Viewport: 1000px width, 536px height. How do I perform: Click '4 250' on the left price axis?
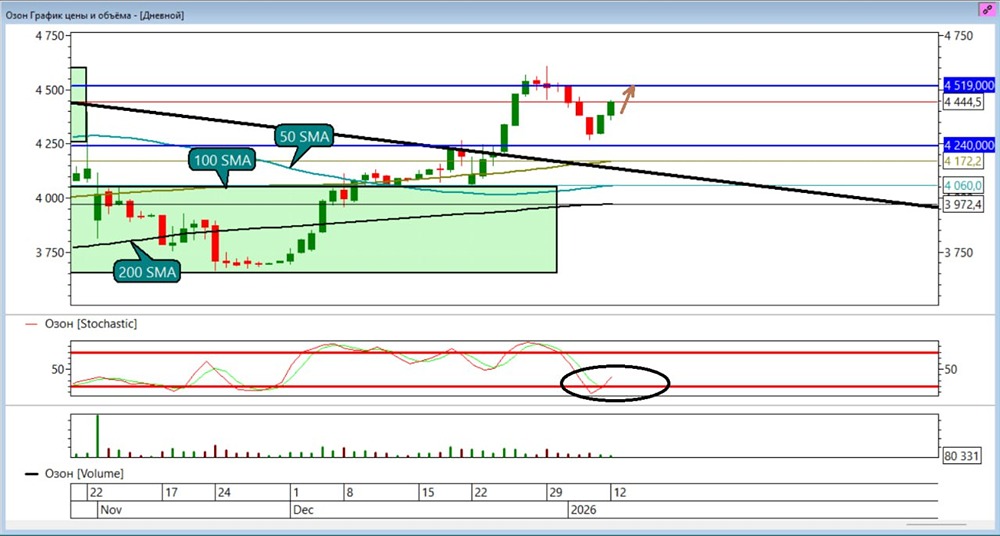click(50, 144)
